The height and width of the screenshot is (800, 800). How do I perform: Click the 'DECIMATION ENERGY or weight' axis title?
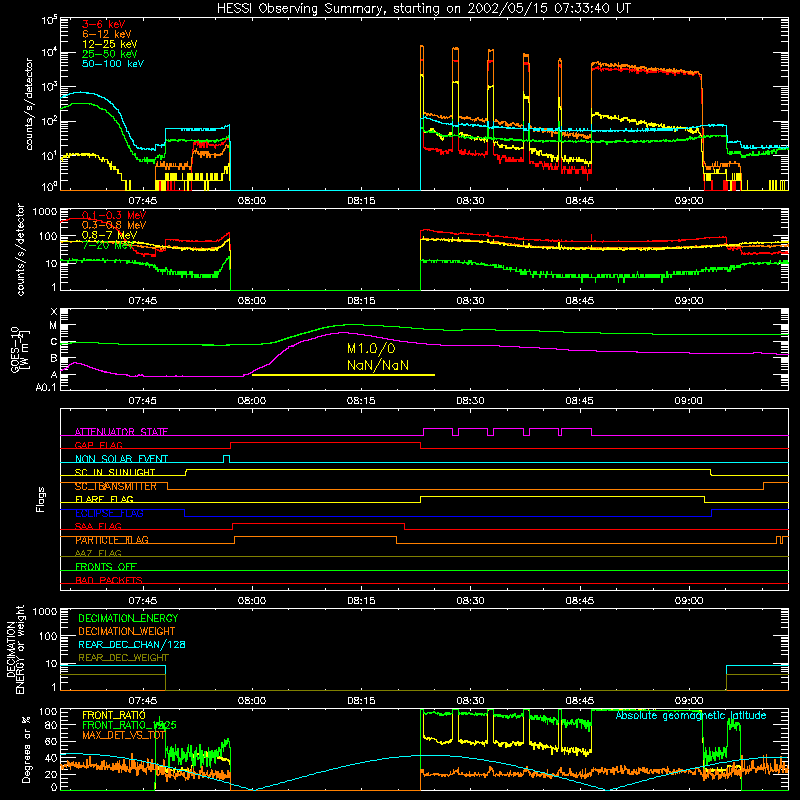[x=15, y=649]
